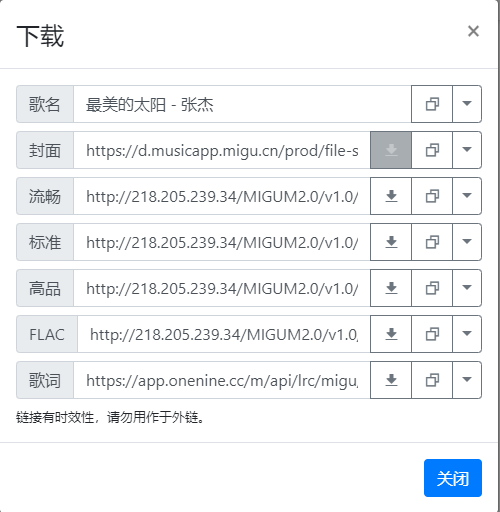The width and height of the screenshot is (500, 512).
Task: Click the FLAC URL input field
Action: tap(224, 334)
